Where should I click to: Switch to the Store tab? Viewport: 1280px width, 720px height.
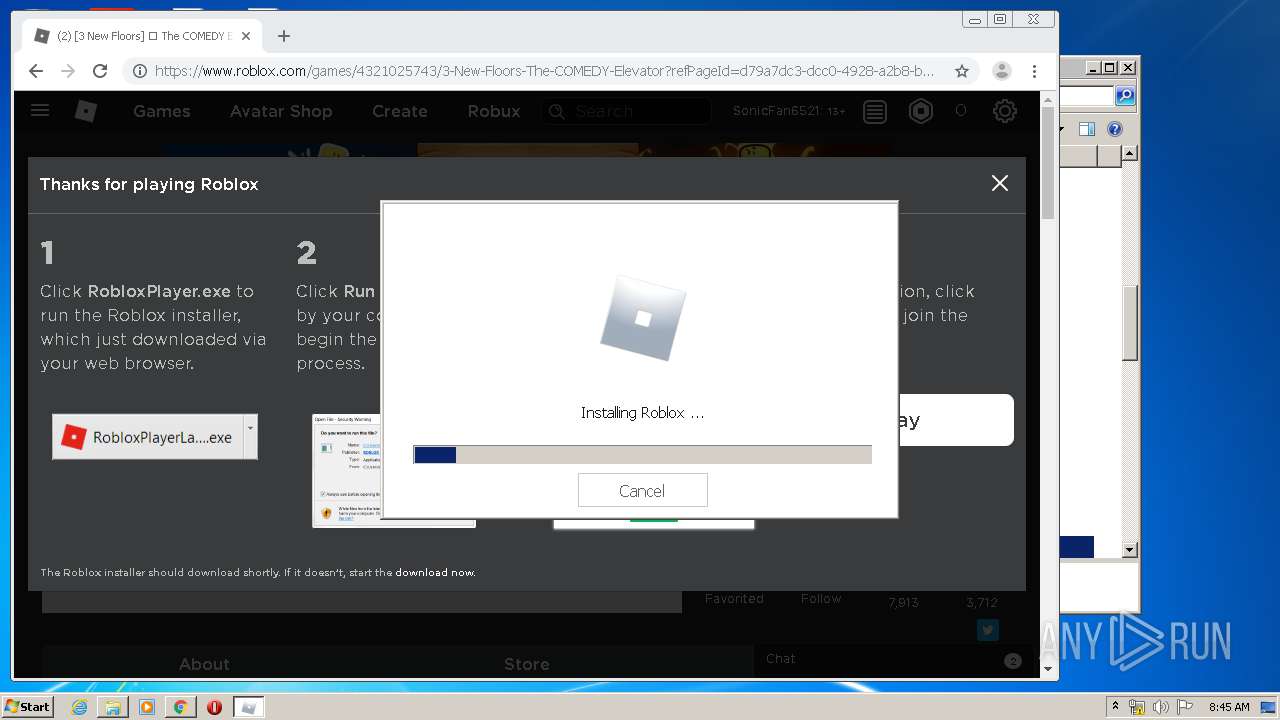pos(526,664)
